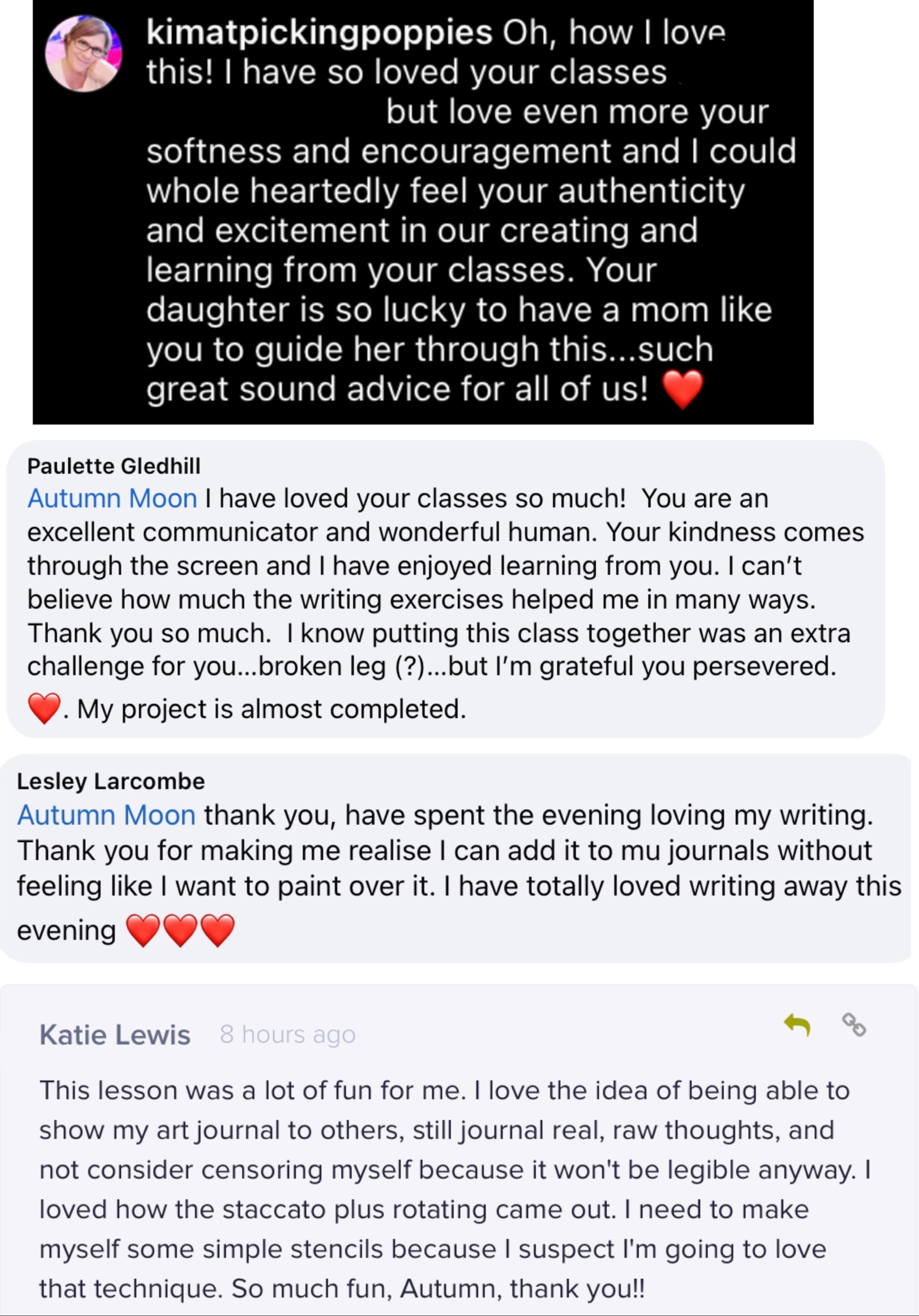The height and width of the screenshot is (1316, 919).
Task: Open Paulette Gledhill's profile name
Action: (114, 466)
